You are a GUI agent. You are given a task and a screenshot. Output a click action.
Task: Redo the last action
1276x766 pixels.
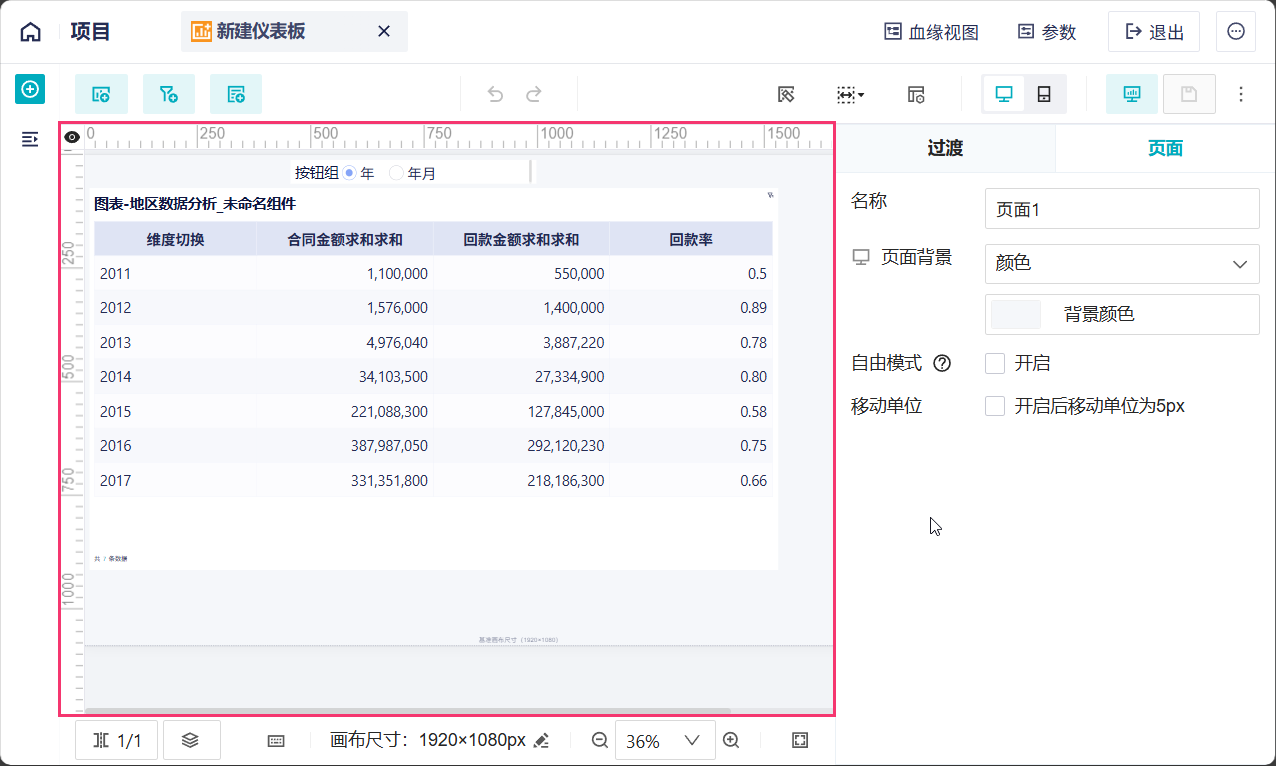pos(534,94)
